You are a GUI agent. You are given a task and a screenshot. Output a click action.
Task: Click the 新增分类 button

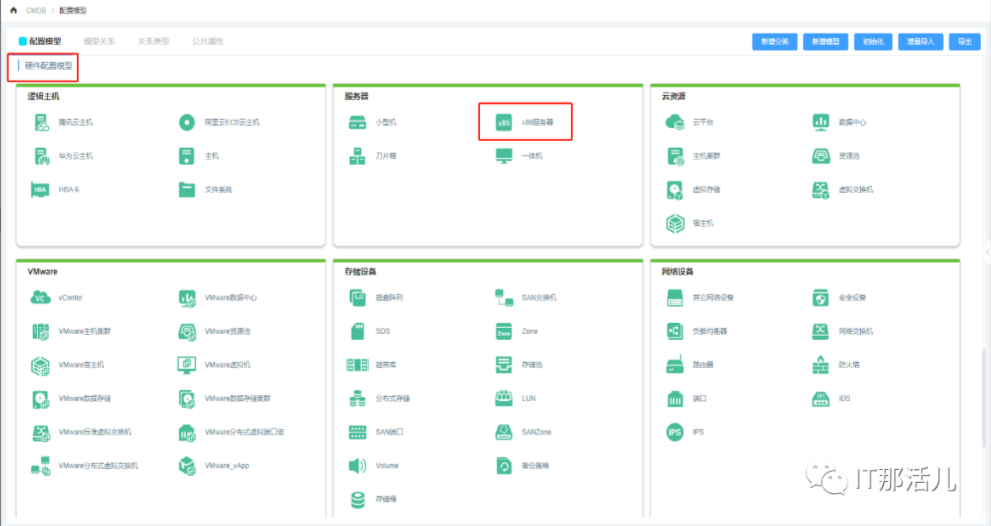click(x=775, y=42)
